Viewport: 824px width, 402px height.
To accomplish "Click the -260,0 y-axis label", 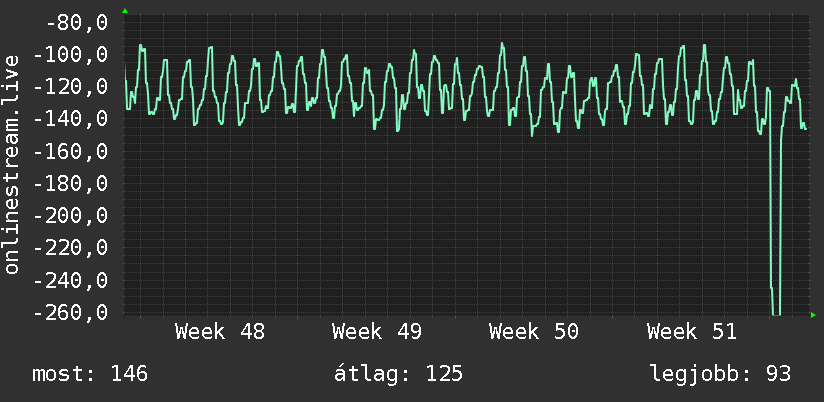I will [71, 312].
